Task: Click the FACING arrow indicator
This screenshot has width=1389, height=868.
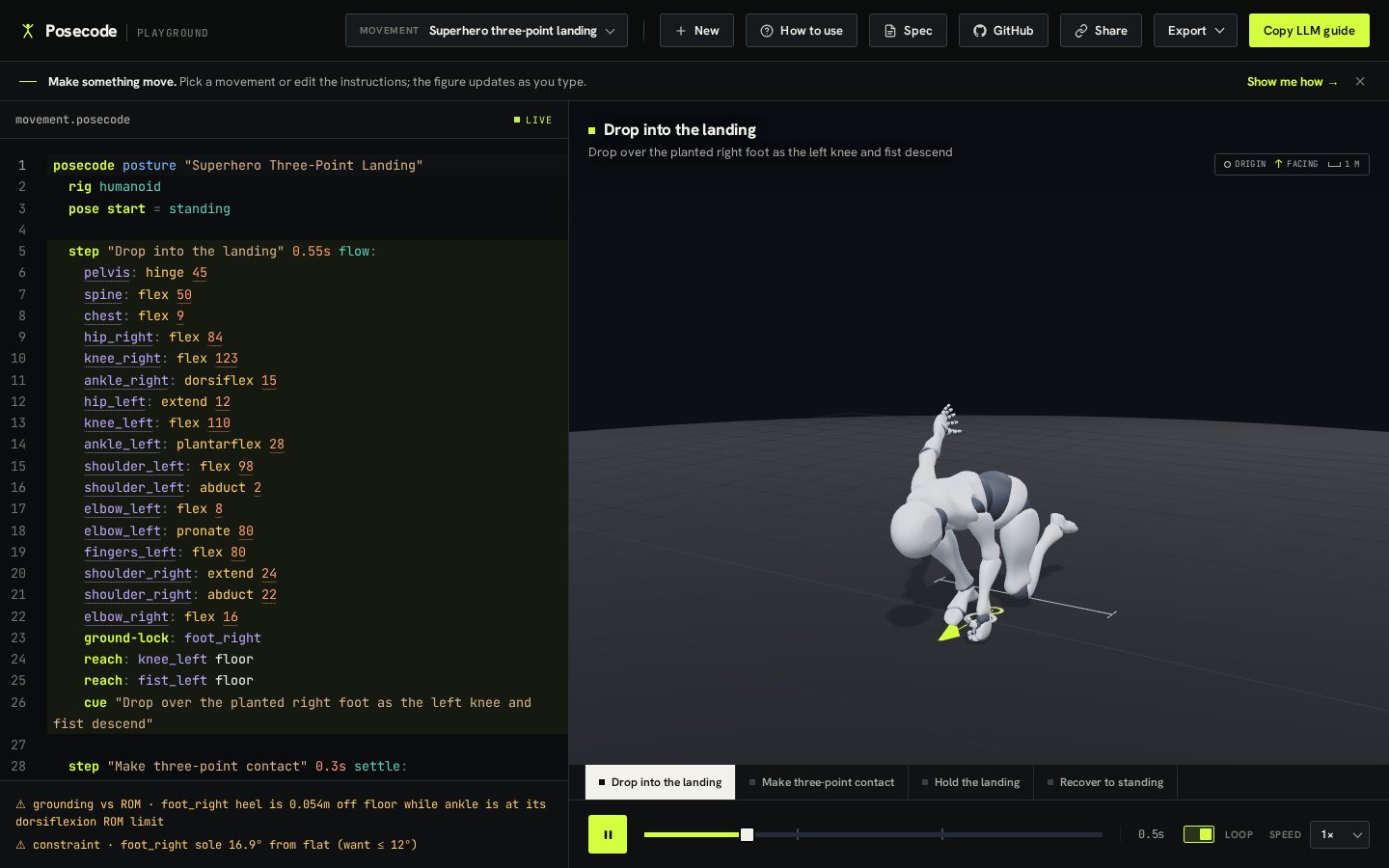Action: 1295,164
